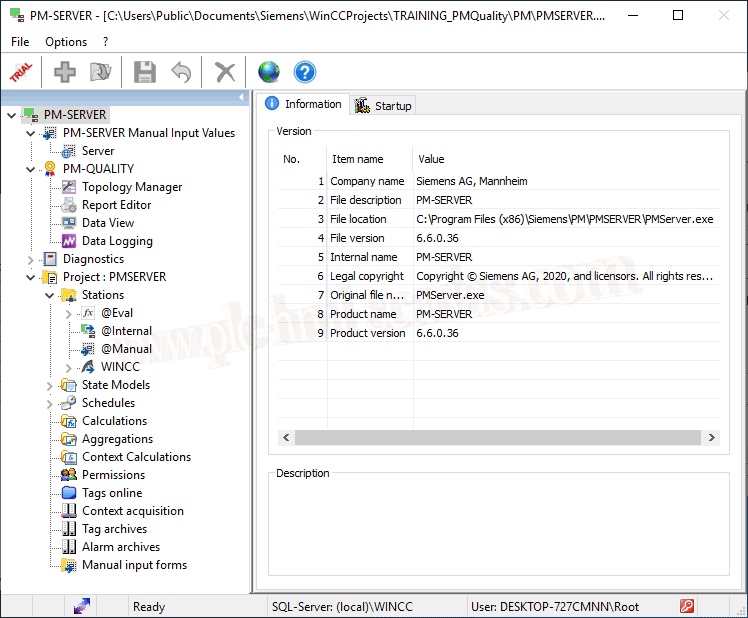748x618 pixels.
Task: Click the Undo arrow toolbar icon
Action: (x=181, y=72)
